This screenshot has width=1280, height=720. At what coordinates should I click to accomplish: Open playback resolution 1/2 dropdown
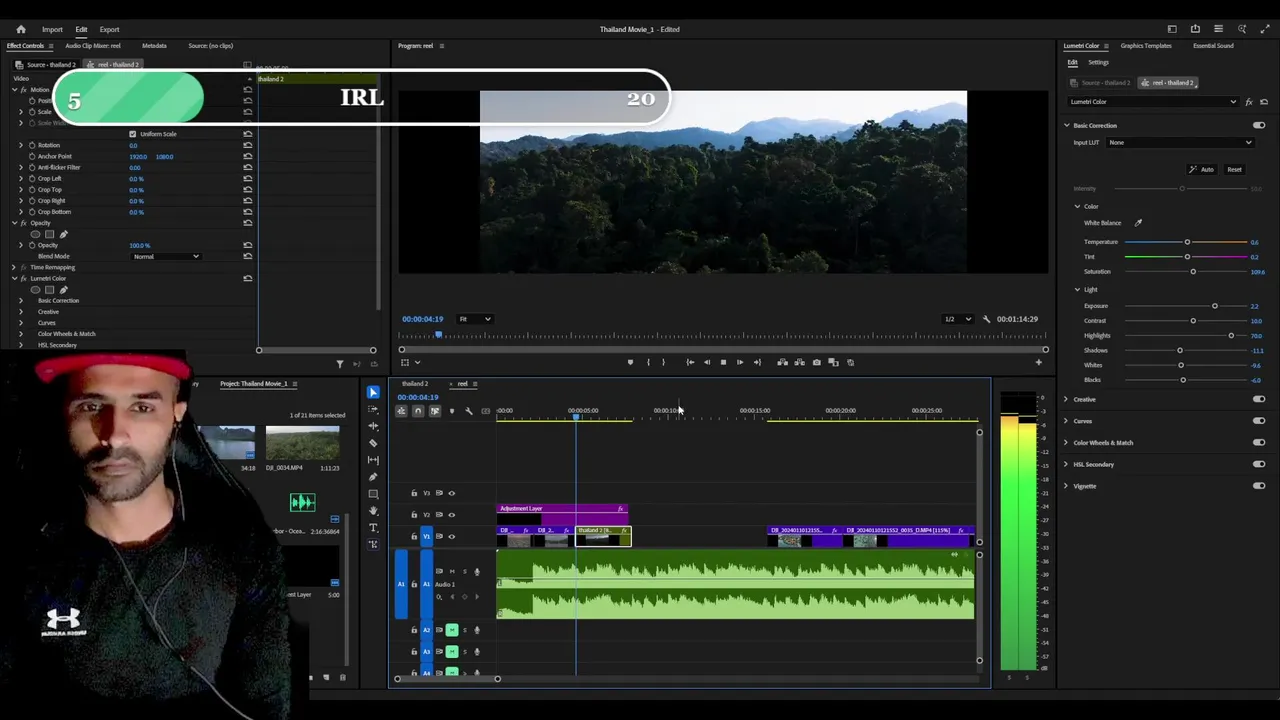click(x=957, y=319)
